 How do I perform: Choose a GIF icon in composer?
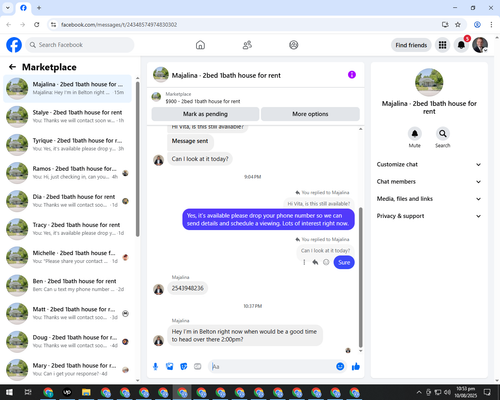(198, 367)
